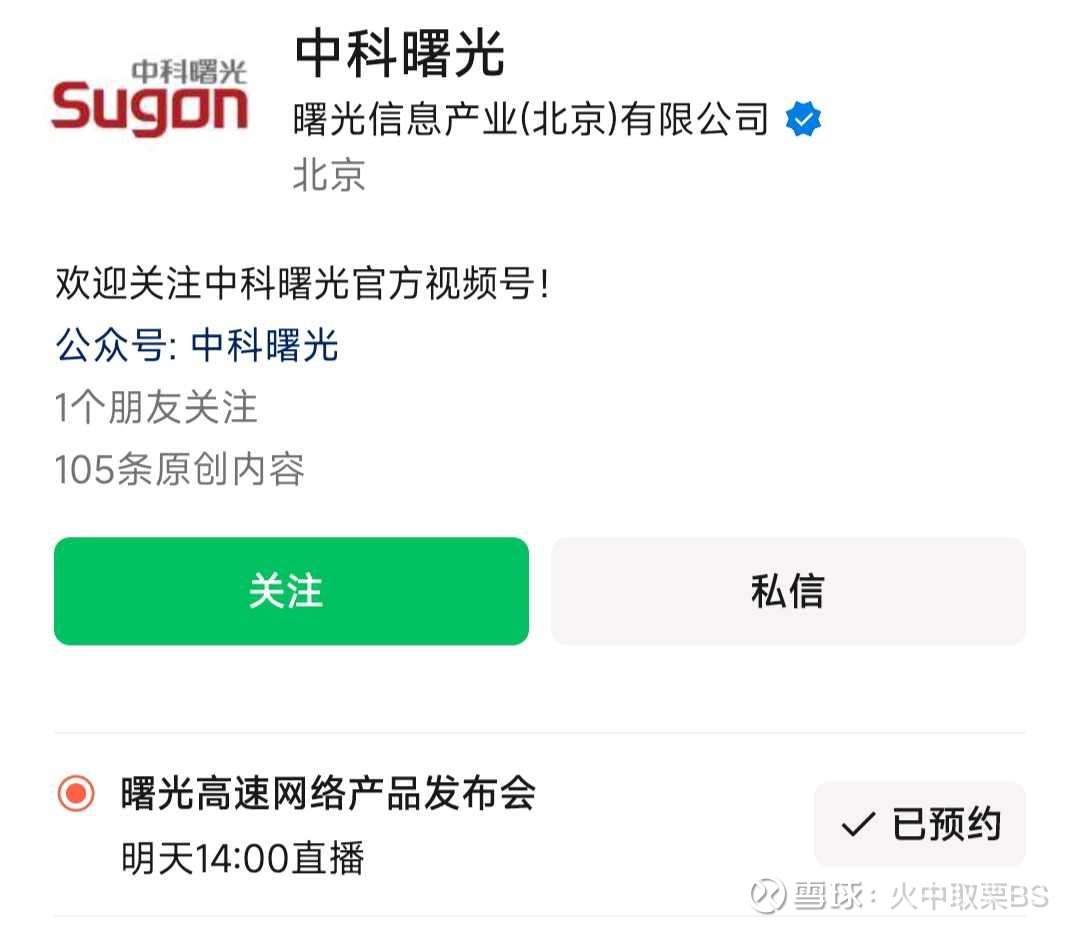Open the 105条原创内容 original content count
The width and height of the screenshot is (1079, 929).
(x=180, y=469)
